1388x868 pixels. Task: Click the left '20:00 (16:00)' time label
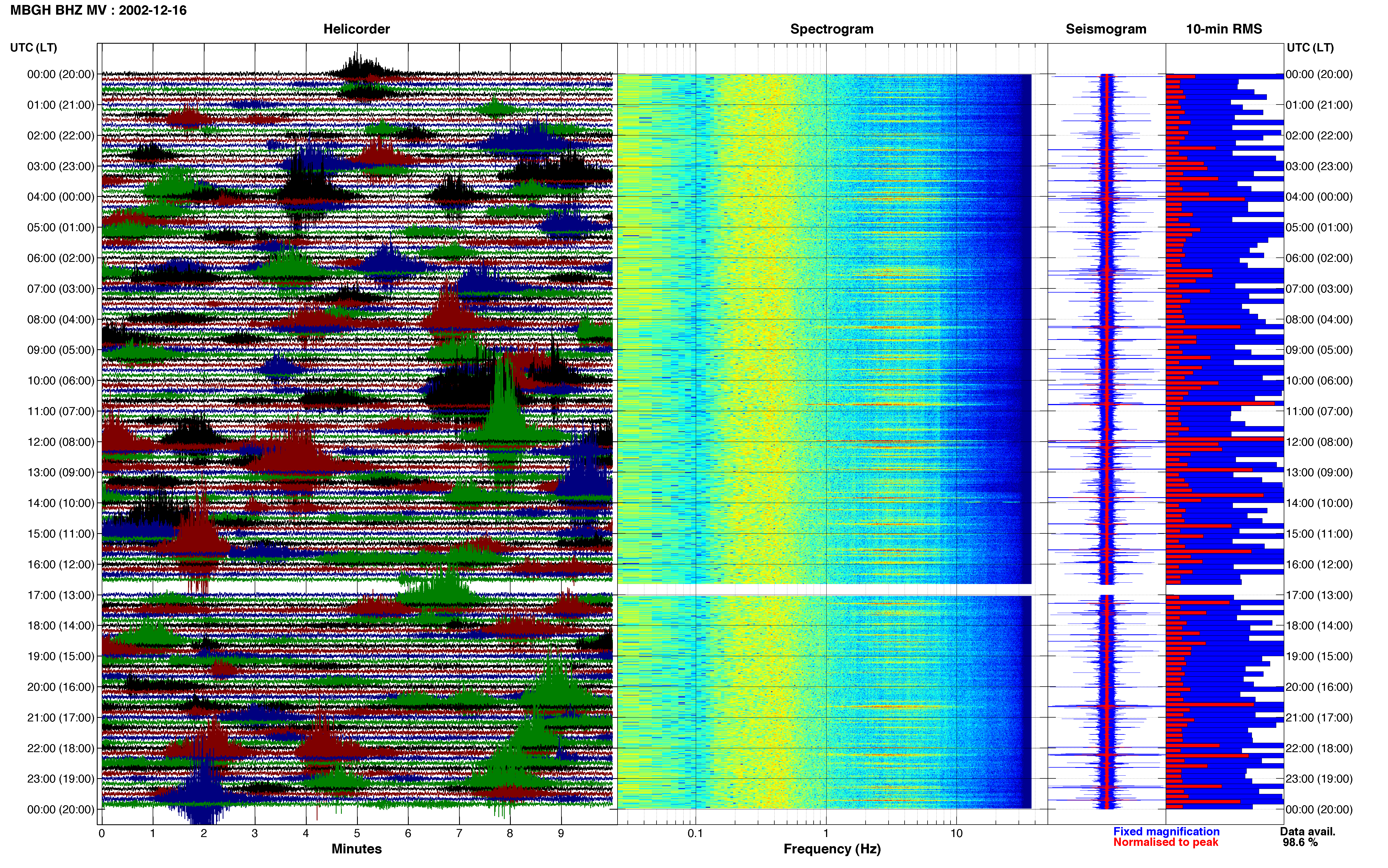(x=61, y=687)
